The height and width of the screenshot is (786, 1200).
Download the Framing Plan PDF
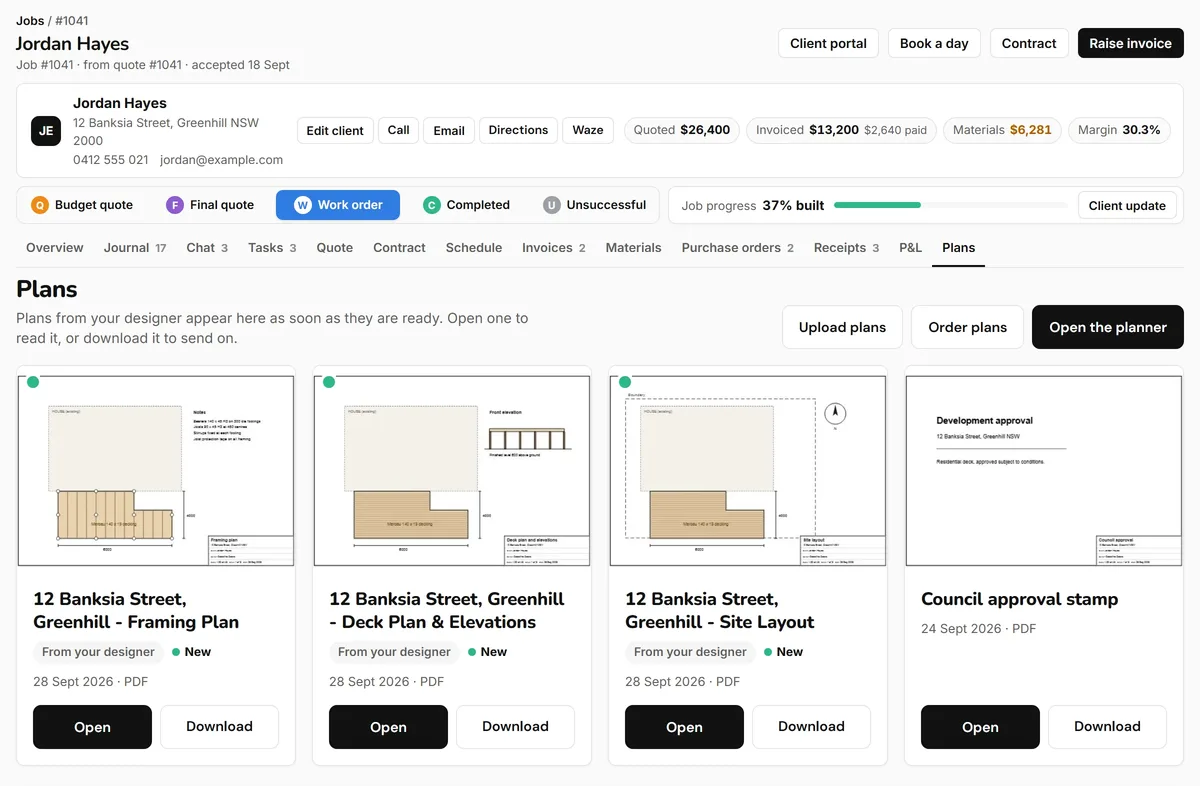point(219,727)
